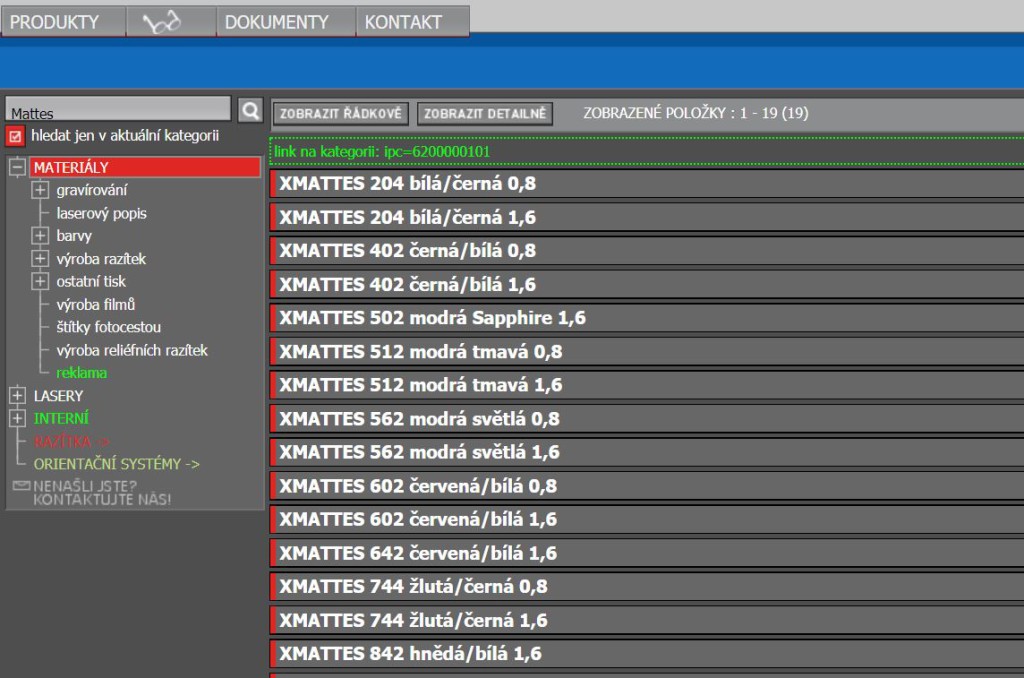Click the magnifier search icon
This screenshot has width=1024, height=678.
tap(250, 110)
